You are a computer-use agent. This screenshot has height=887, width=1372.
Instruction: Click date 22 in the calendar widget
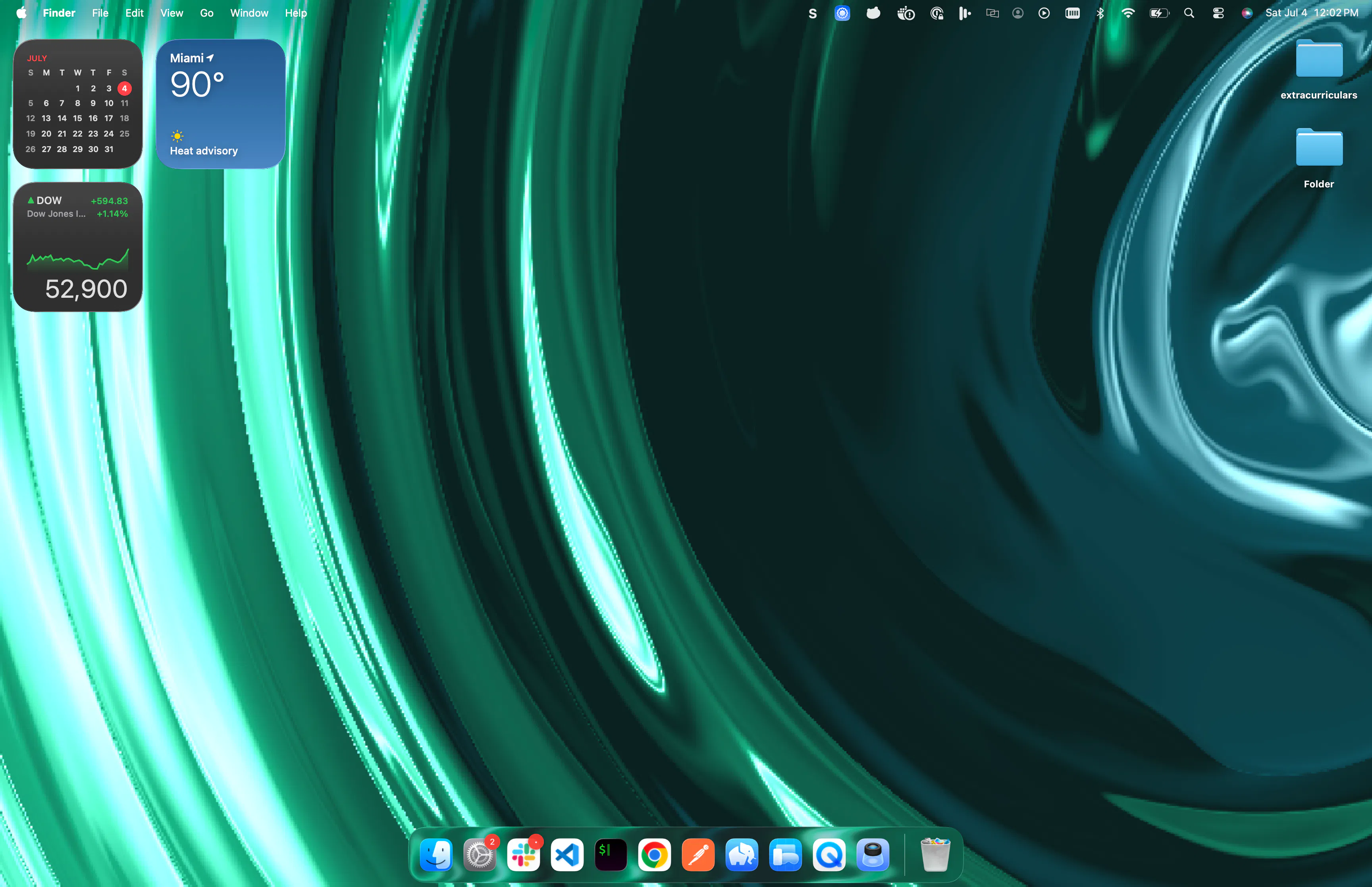[77, 134]
